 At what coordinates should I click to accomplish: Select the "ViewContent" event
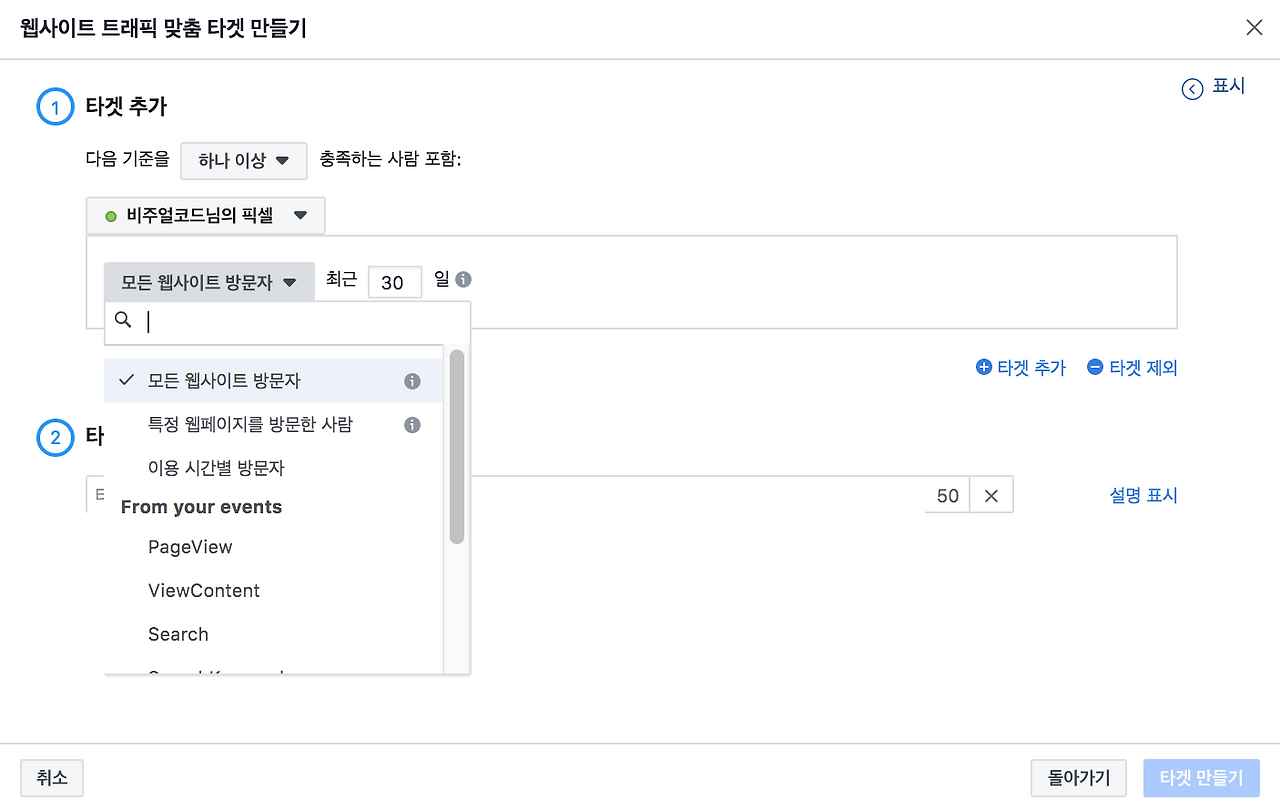pos(204,590)
